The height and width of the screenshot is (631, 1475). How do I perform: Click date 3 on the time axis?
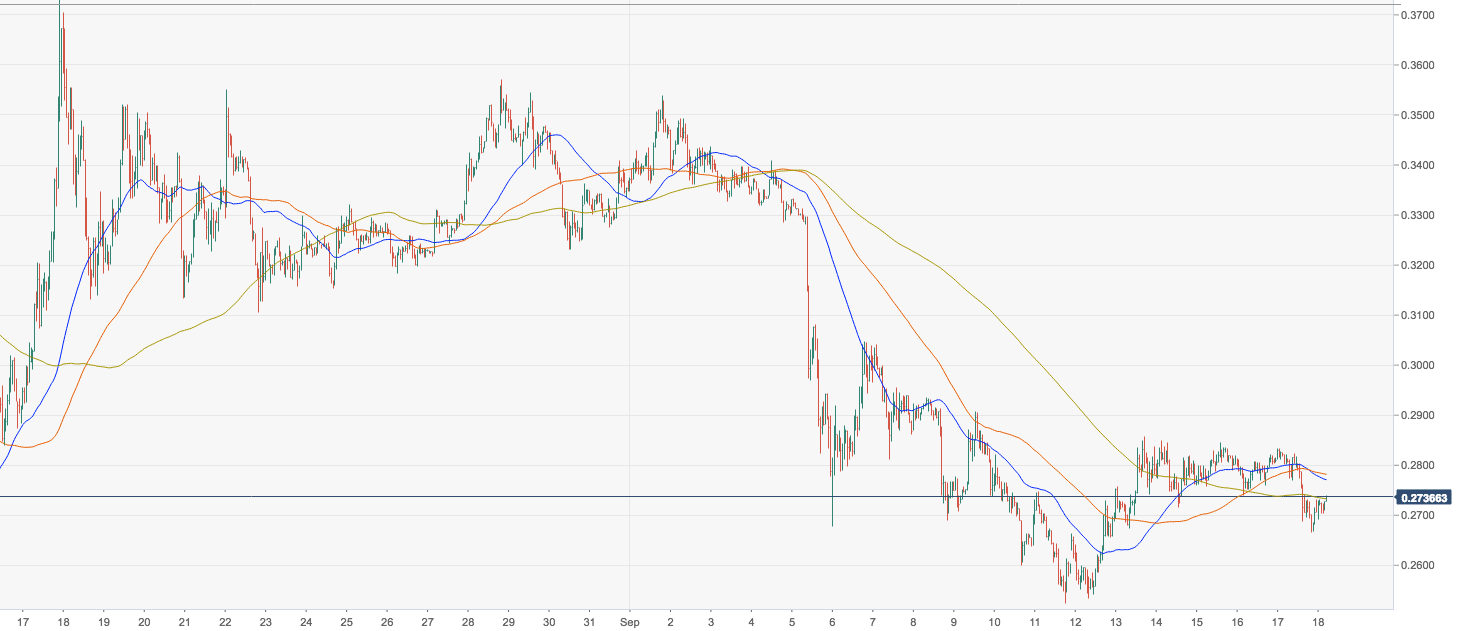click(x=710, y=620)
